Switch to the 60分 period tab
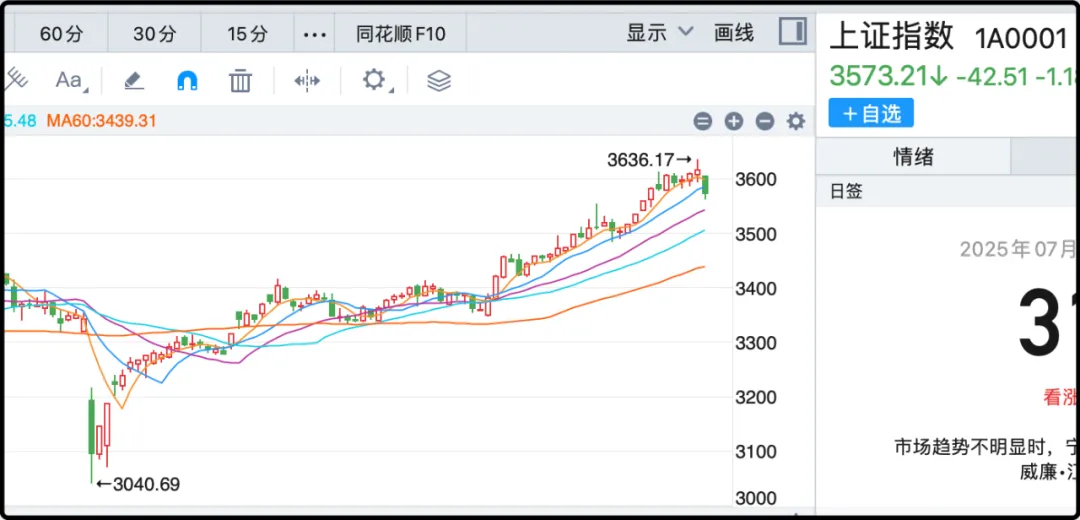Screen dimensions: 1080x520 (x=62, y=34)
